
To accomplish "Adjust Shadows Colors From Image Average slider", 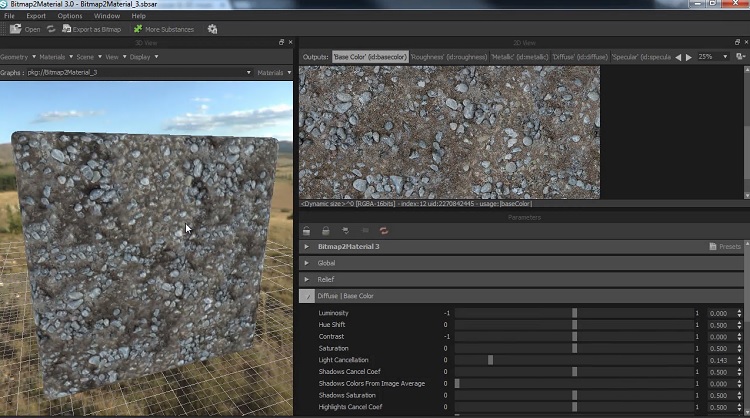I will pyautogui.click(x=574, y=384).
